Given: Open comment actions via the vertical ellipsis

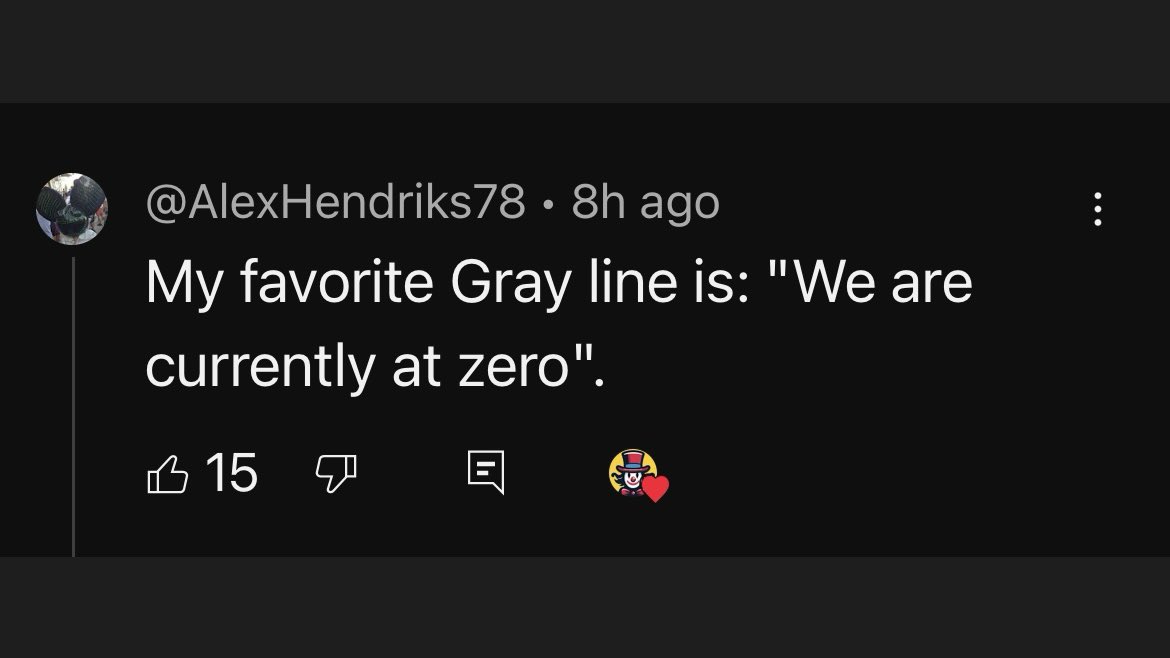Looking at the screenshot, I should pyautogui.click(x=1097, y=207).
